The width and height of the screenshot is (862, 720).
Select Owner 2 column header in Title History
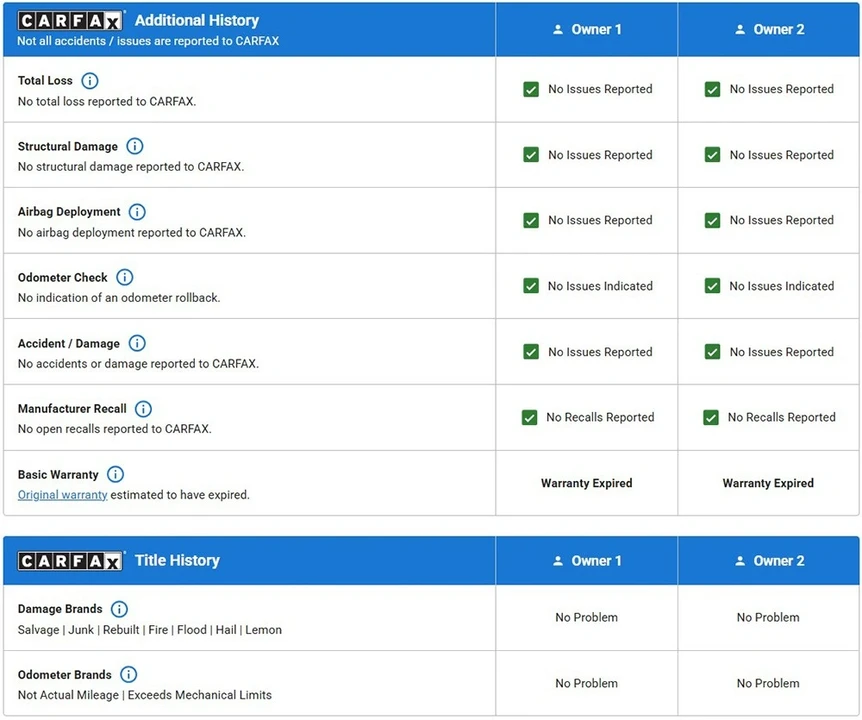769,561
